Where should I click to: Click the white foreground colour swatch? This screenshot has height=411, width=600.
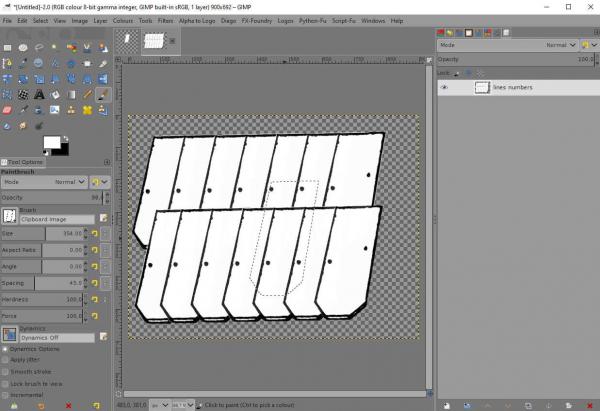coord(50,141)
